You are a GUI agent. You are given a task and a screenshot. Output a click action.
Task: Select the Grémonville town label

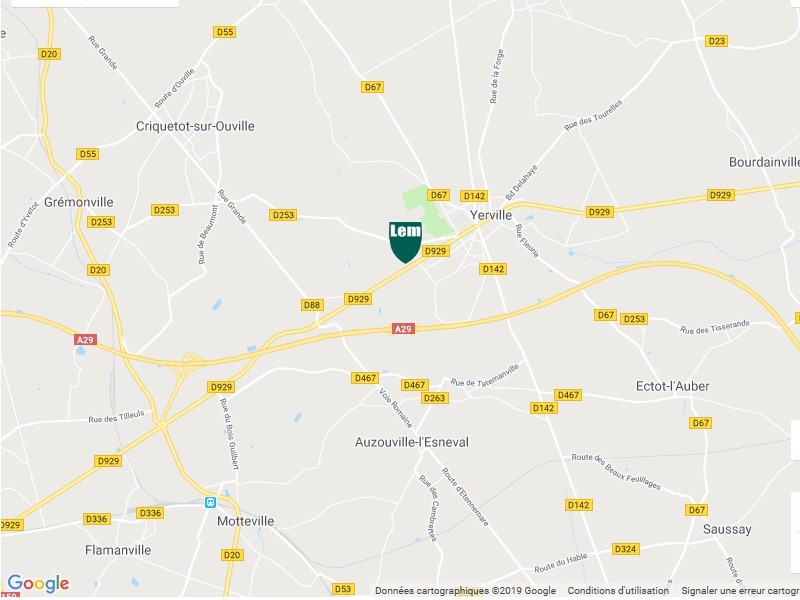[x=79, y=202]
